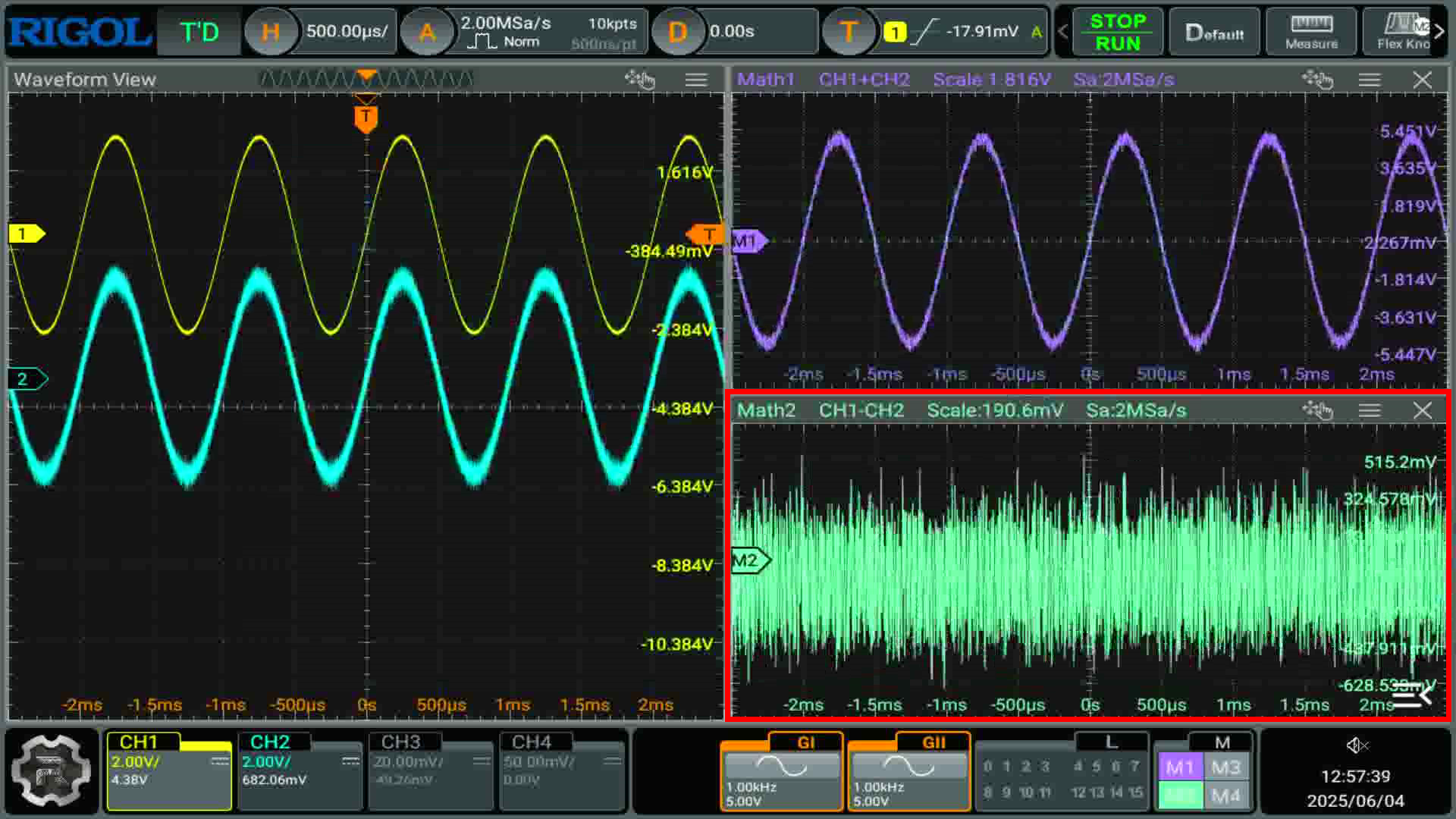Select the CH2 channel tab
This screenshot has height=819, width=1456.
point(300,770)
